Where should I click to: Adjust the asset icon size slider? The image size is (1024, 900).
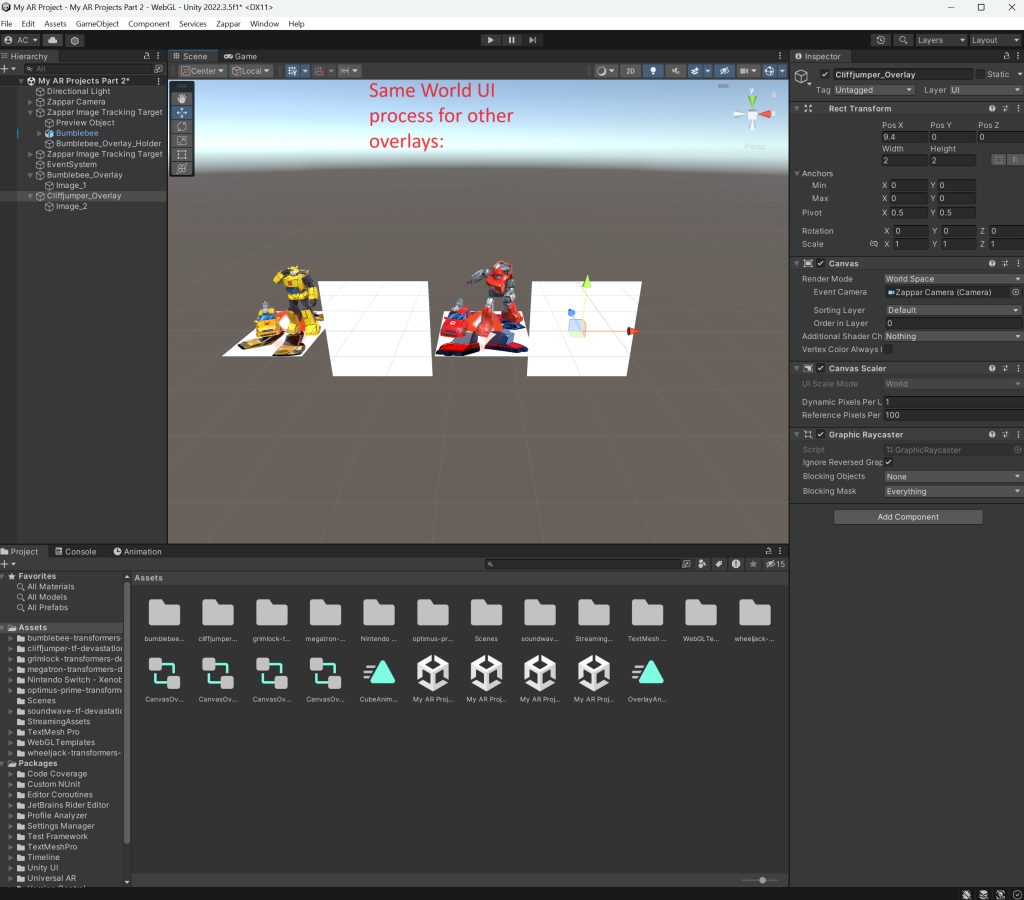click(x=762, y=880)
